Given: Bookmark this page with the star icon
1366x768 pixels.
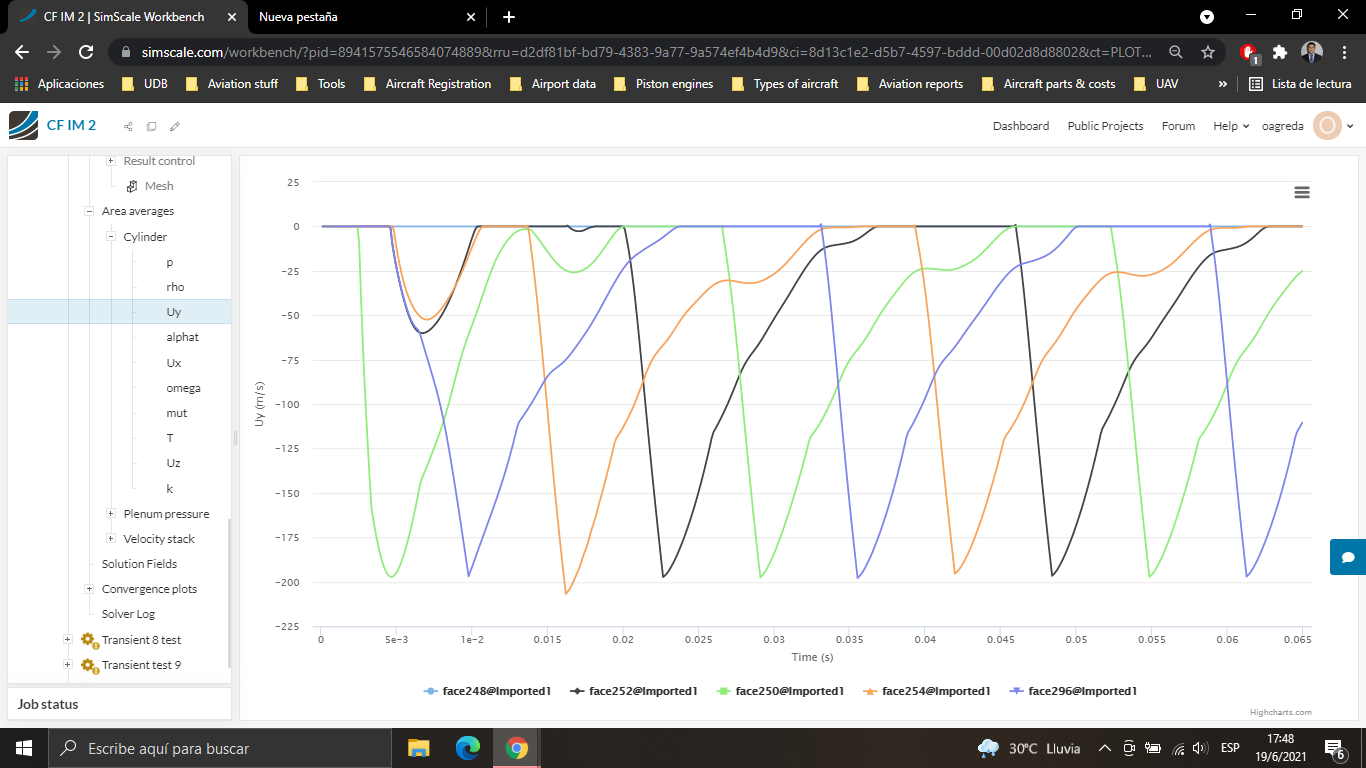Looking at the screenshot, I should [x=1208, y=52].
